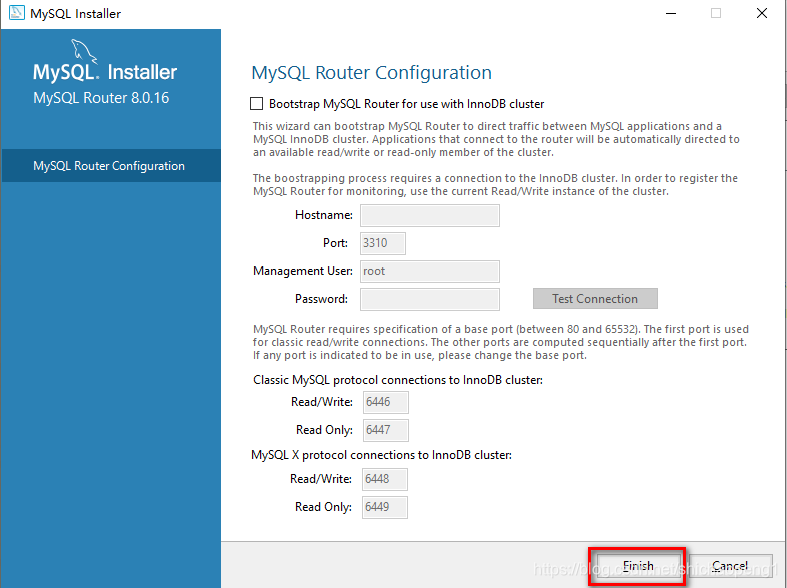Click the MySQL Router 8.0.16 version text
This screenshot has height=588, width=787.
pos(101,98)
